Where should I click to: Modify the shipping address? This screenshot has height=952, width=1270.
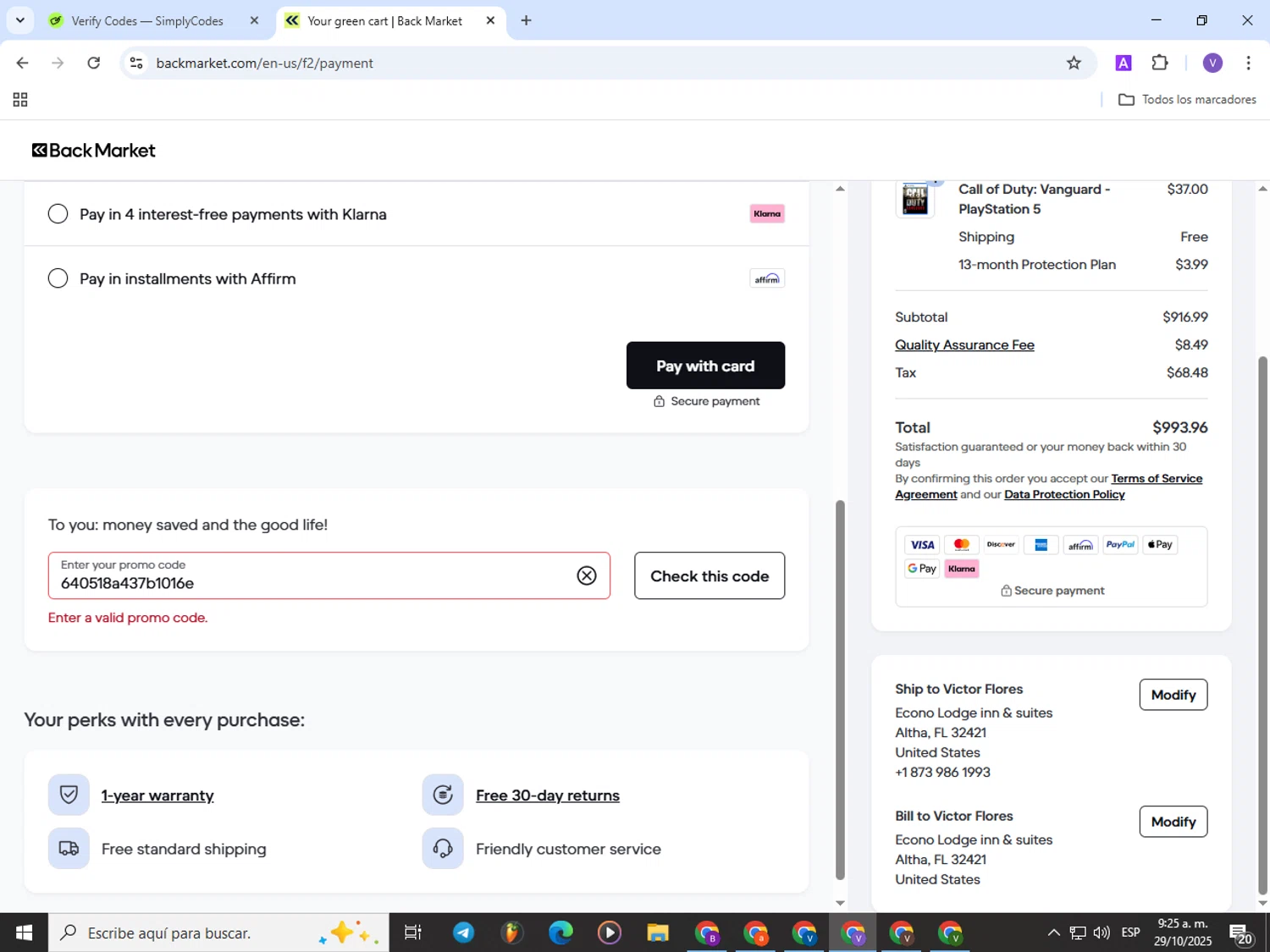coord(1173,695)
